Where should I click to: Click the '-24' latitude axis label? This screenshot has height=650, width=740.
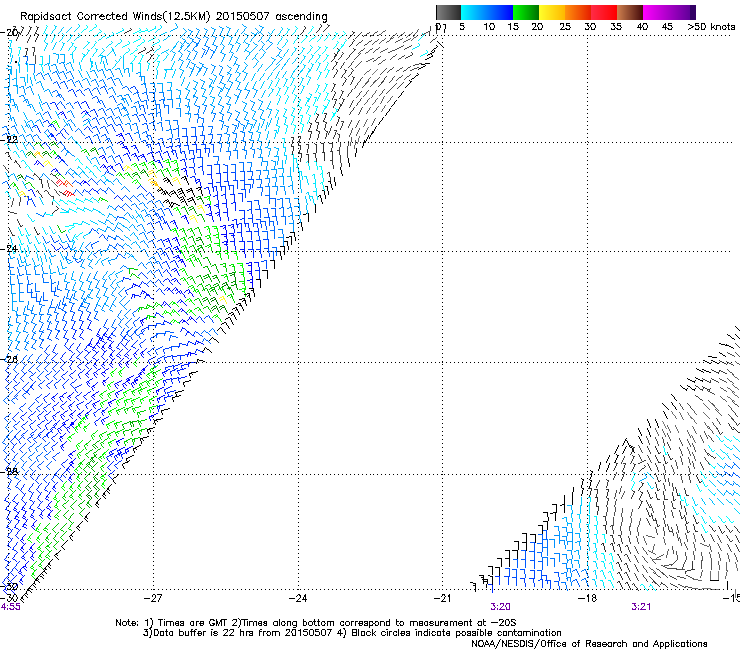pyautogui.click(x=9, y=249)
